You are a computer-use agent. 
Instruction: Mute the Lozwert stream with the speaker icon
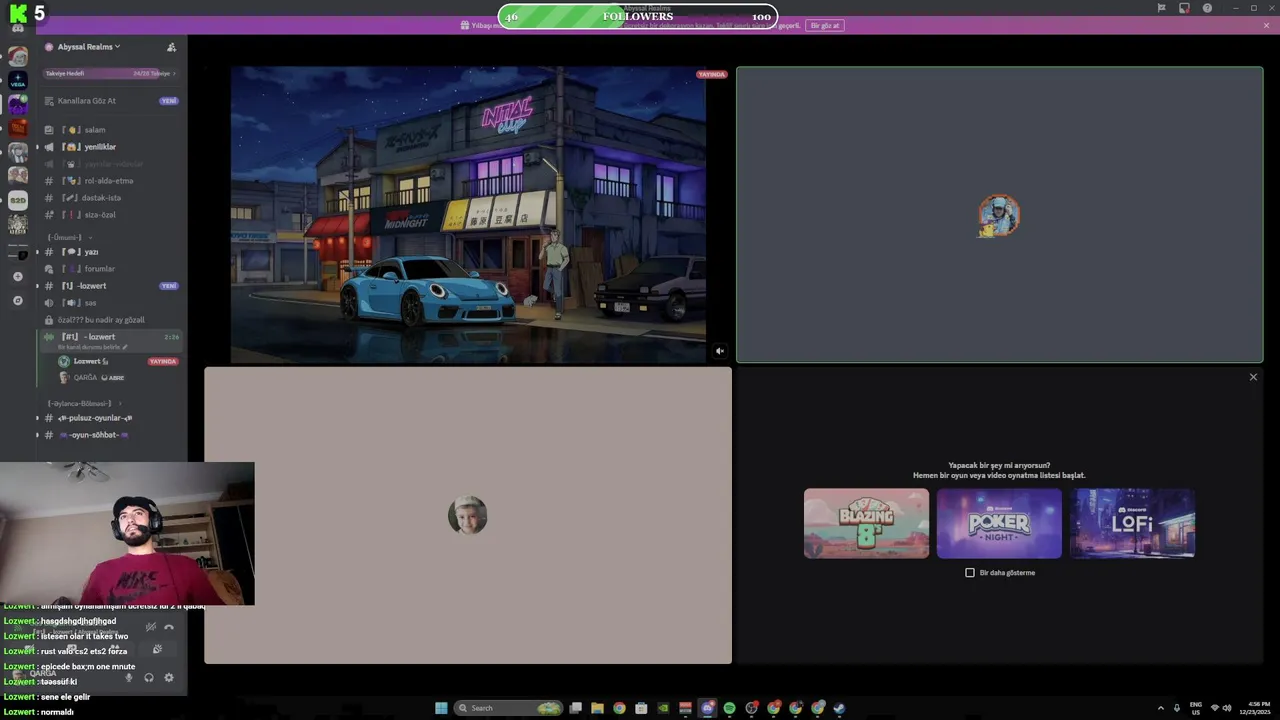click(719, 351)
